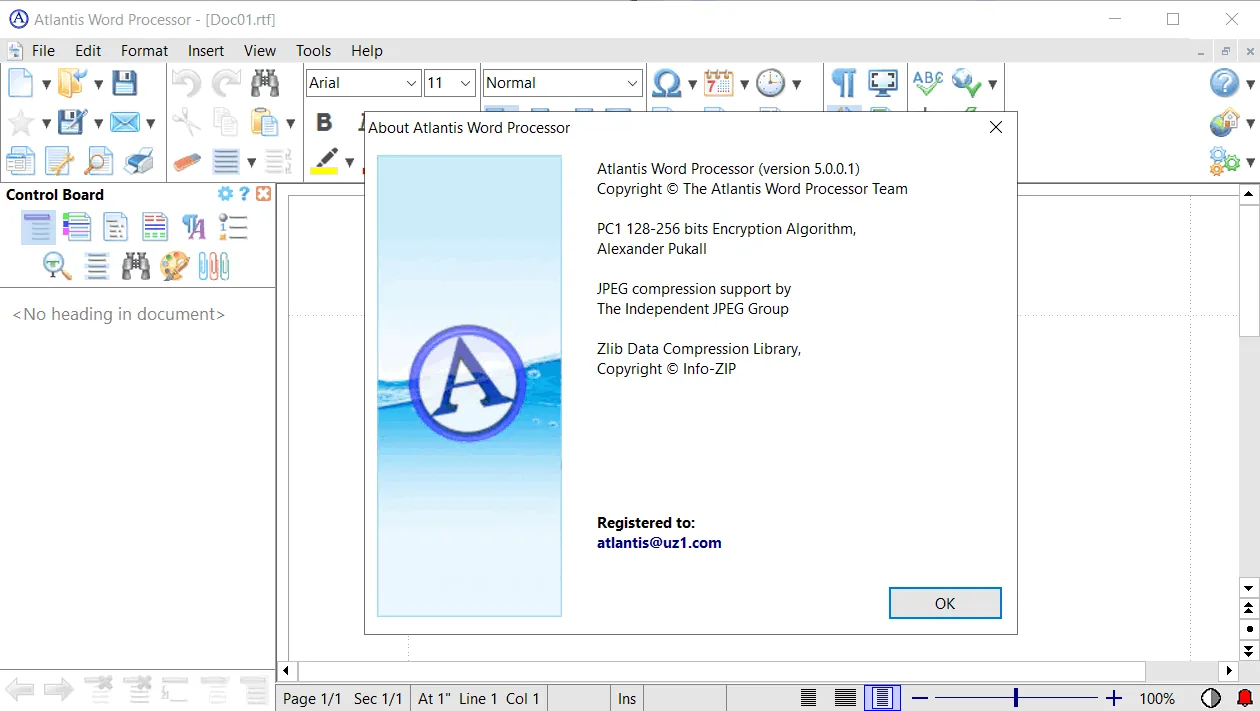Select Print Layout view in status bar
Viewport: 1260px width, 711px height.
click(x=882, y=698)
